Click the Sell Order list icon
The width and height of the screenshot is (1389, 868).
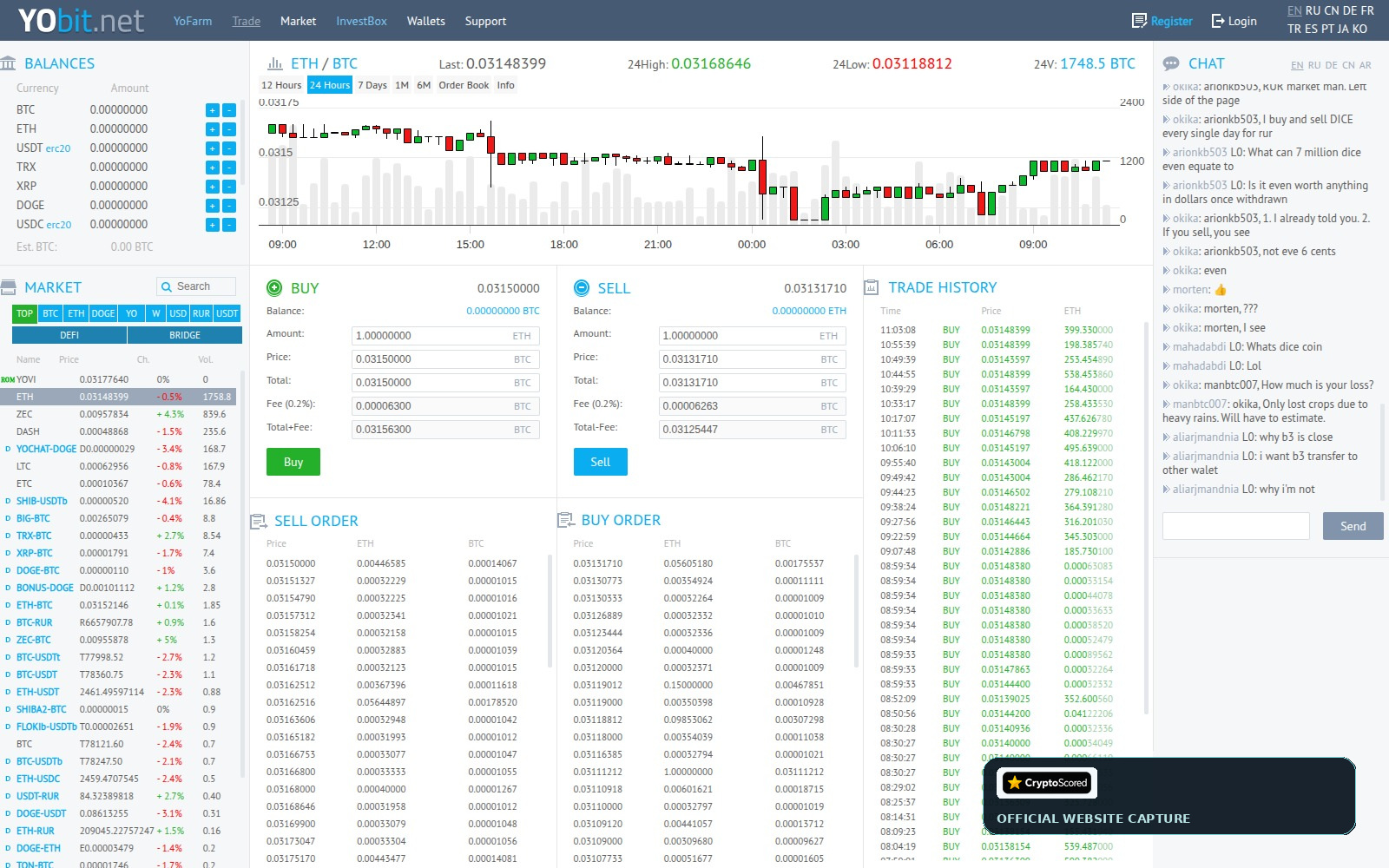click(258, 521)
